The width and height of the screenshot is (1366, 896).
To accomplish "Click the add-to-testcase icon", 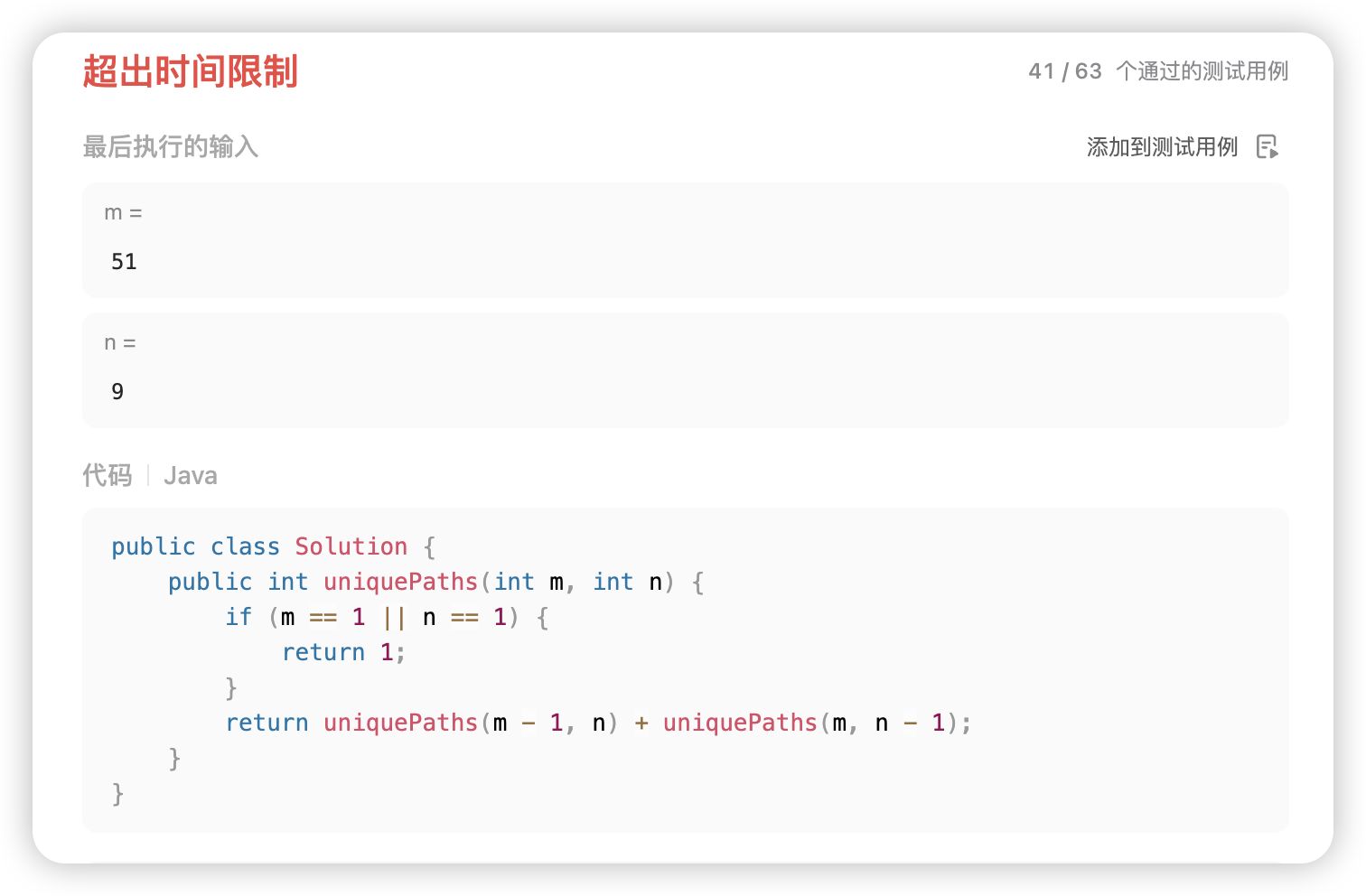I will point(1268,147).
